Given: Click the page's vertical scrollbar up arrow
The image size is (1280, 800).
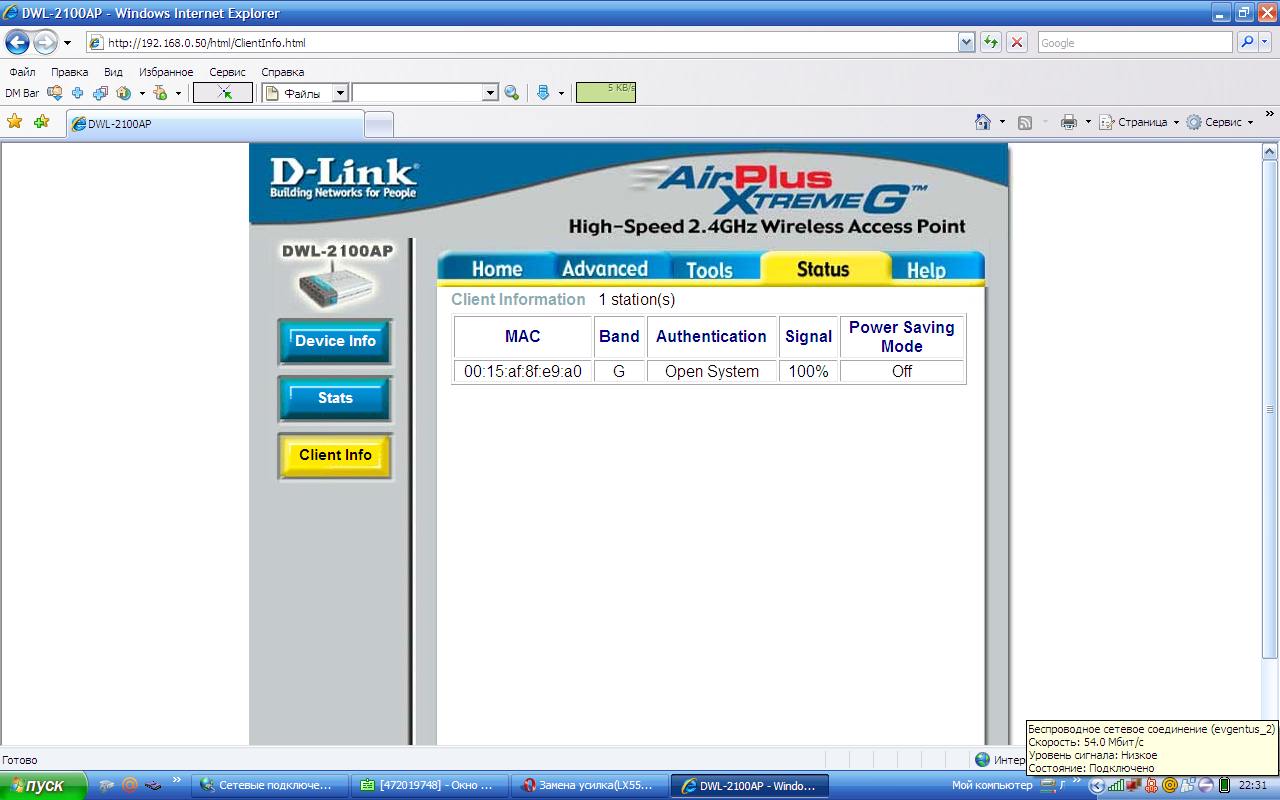Looking at the screenshot, I should (1270, 152).
